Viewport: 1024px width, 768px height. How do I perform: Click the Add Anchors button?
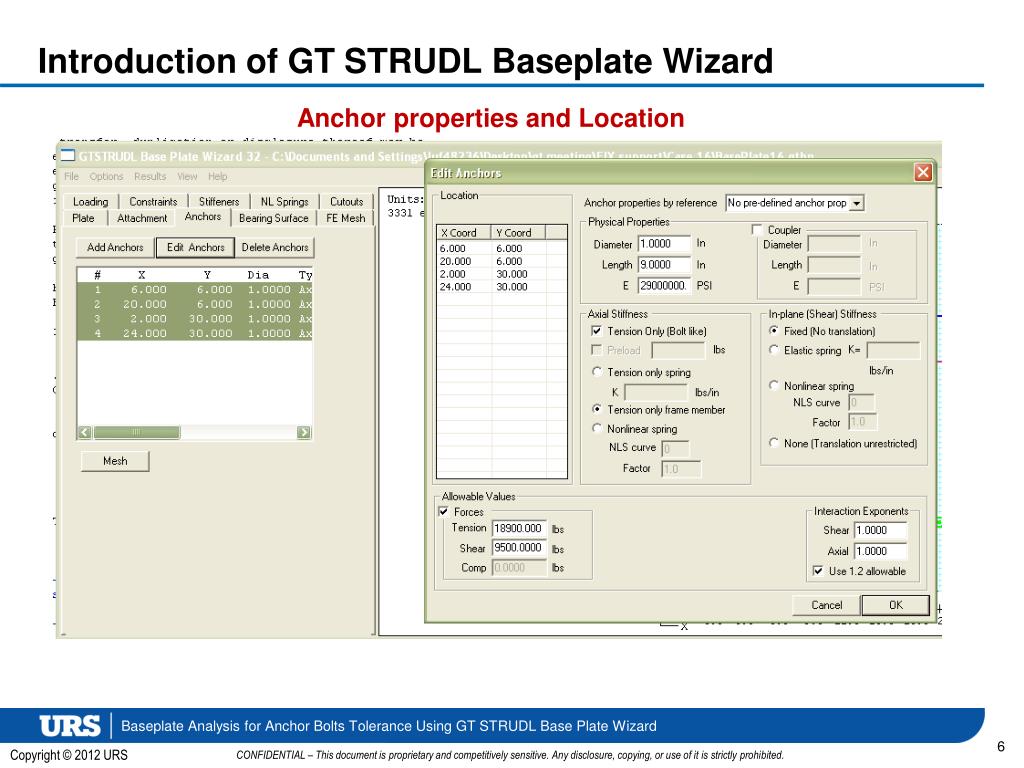tap(115, 248)
